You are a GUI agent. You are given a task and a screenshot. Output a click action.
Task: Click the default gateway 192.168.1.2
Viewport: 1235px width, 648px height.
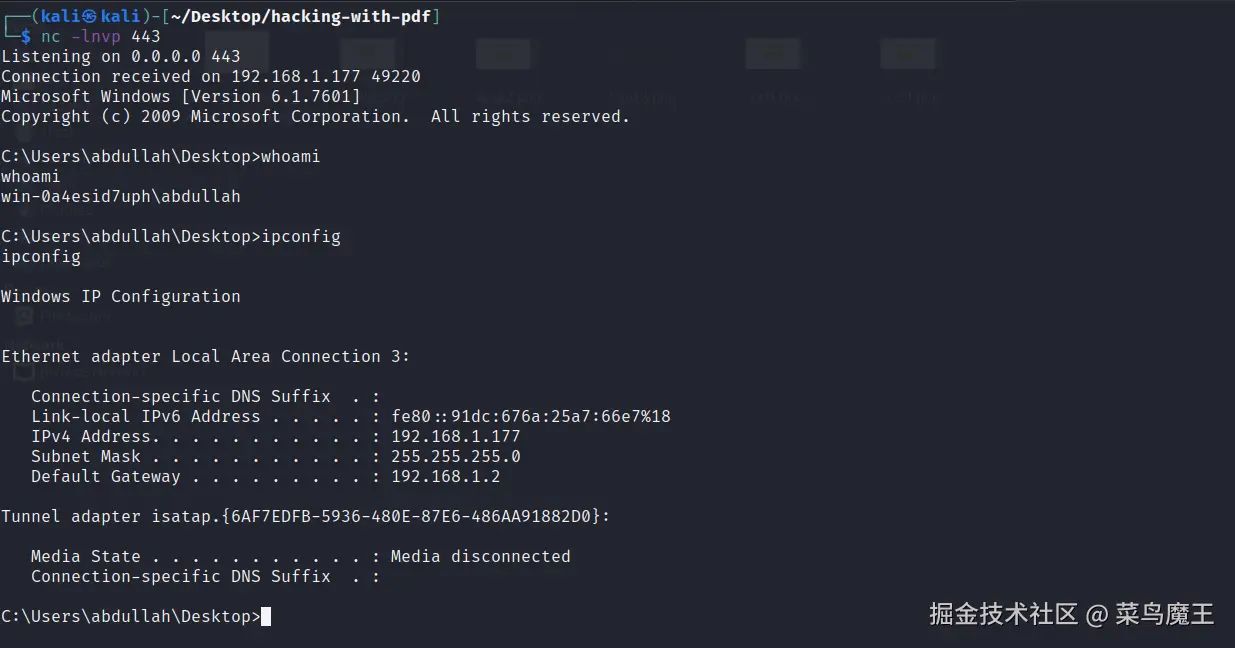pos(445,476)
